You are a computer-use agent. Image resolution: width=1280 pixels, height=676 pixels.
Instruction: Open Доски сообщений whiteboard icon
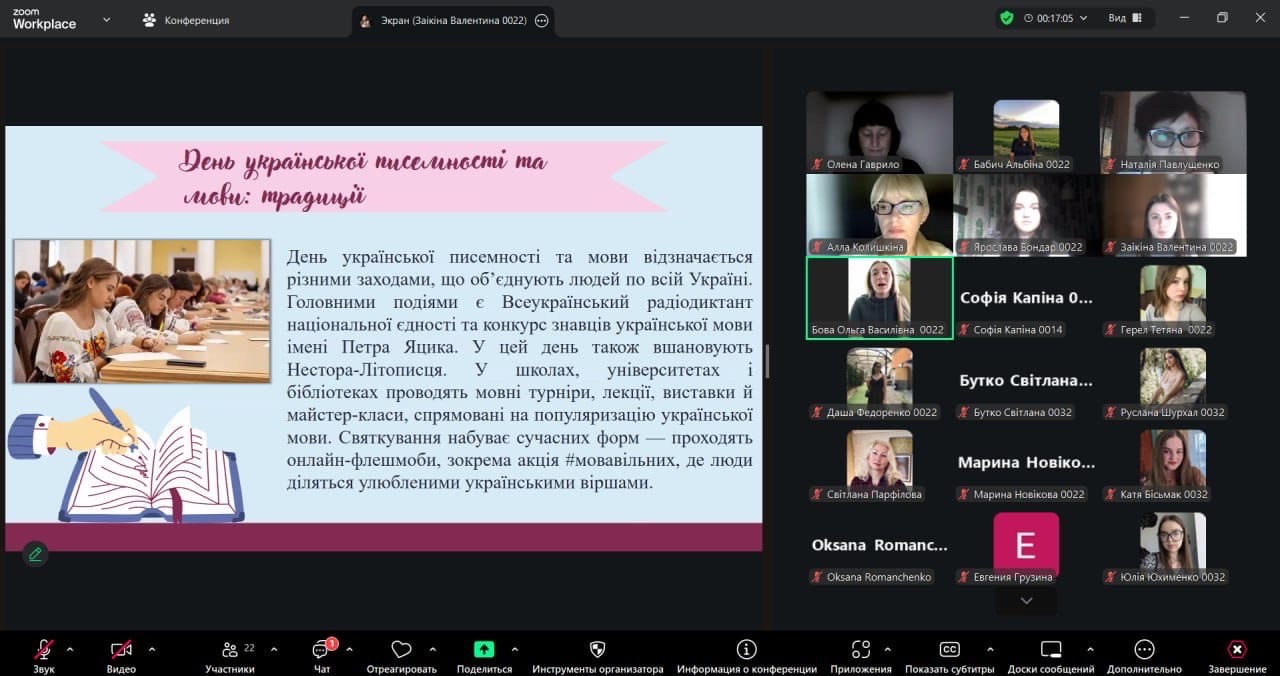click(x=1050, y=650)
